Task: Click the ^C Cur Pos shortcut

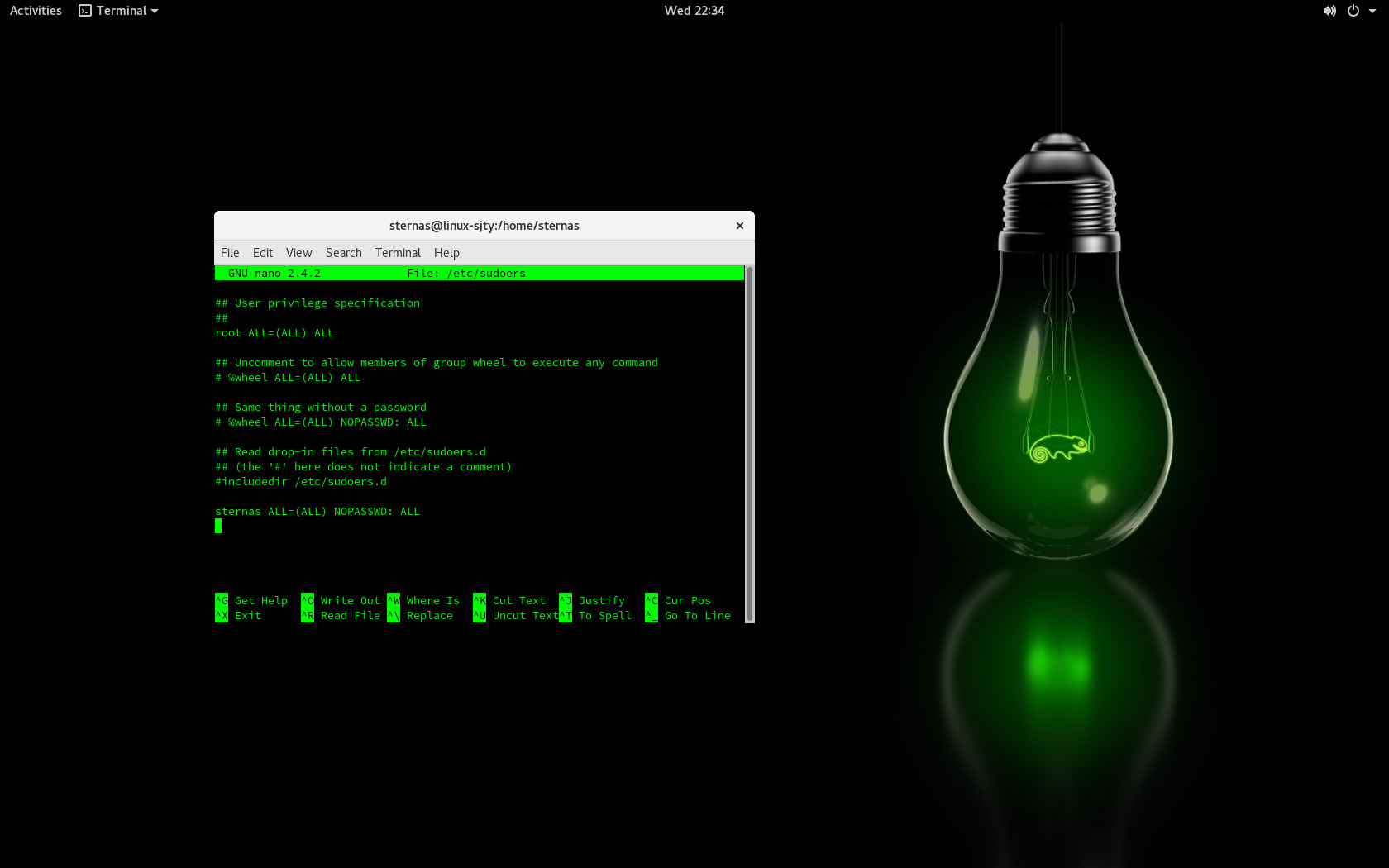Action: tap(678, 601)
